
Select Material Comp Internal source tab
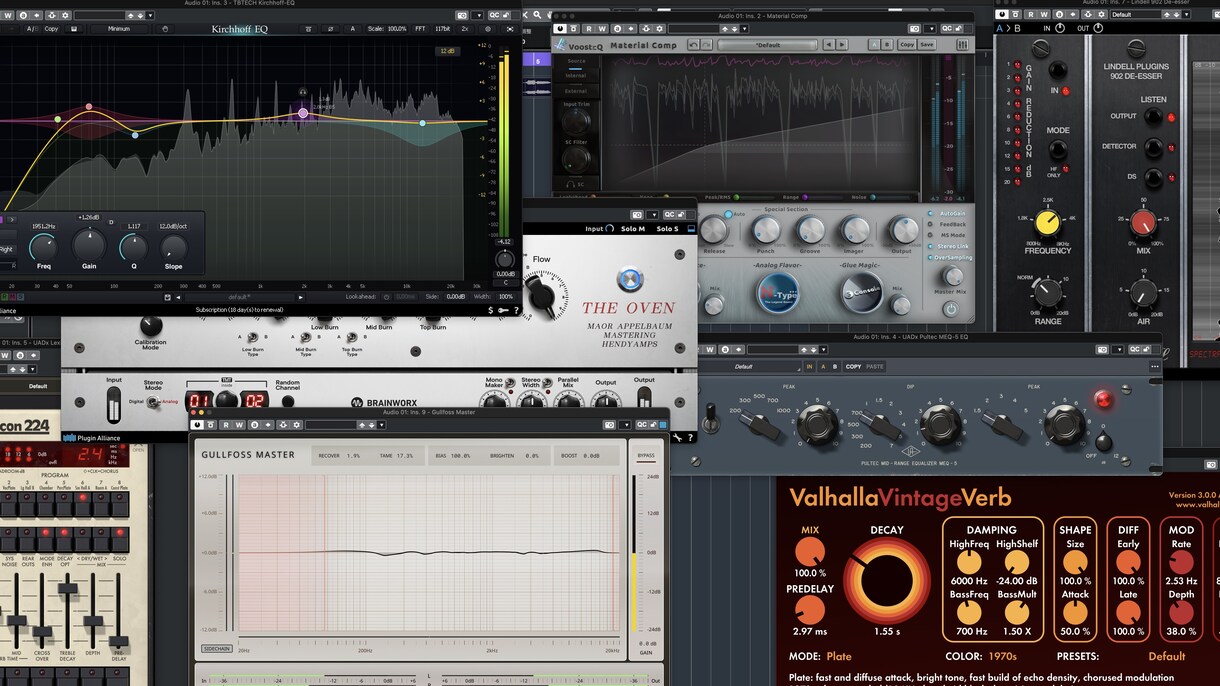point(576,75)
